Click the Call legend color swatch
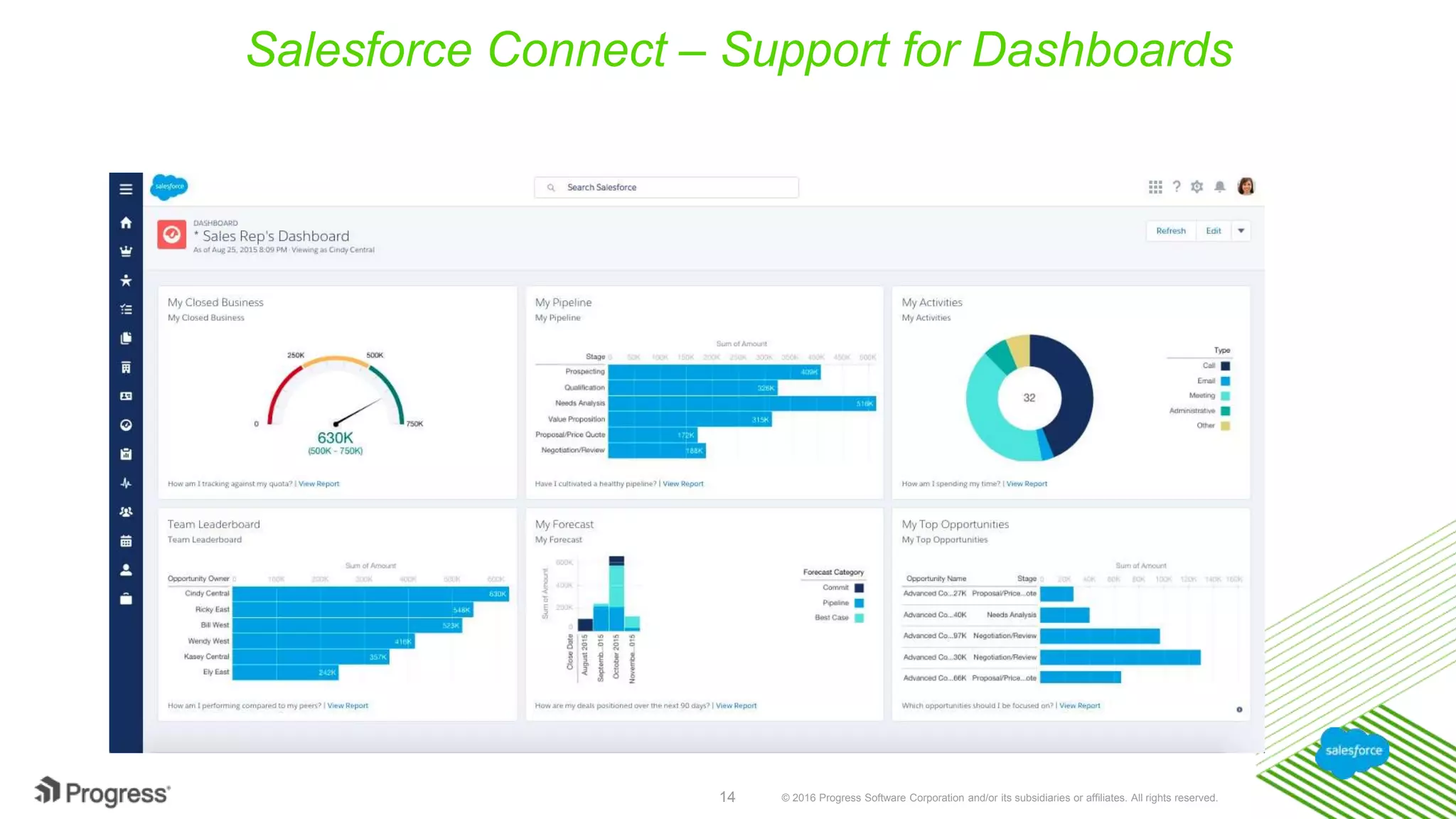The image size is (1456, 819). [x=1225, y=366]
